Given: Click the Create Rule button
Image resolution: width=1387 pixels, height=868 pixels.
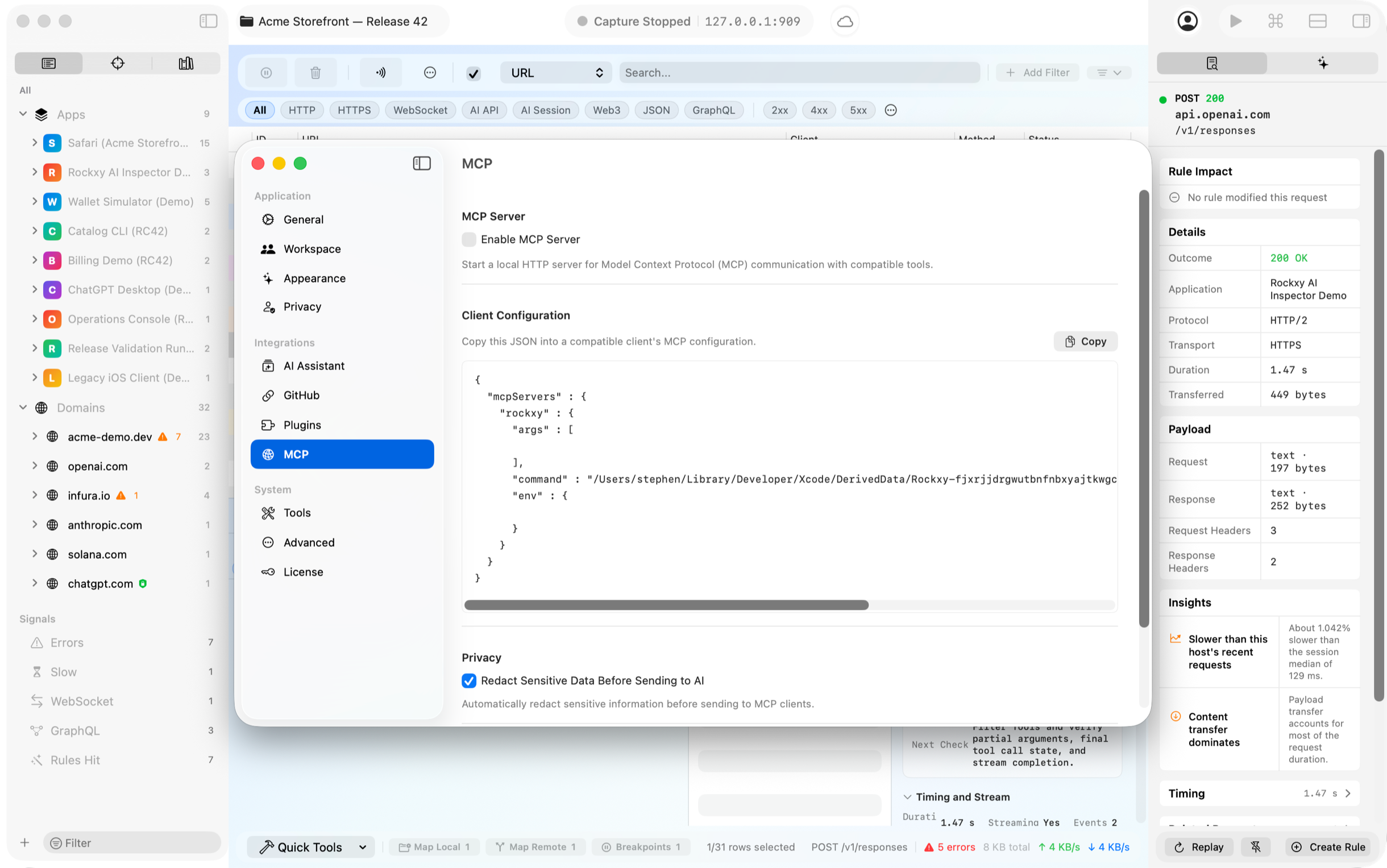Looking at the screenshot, I should pos(1328,847).
